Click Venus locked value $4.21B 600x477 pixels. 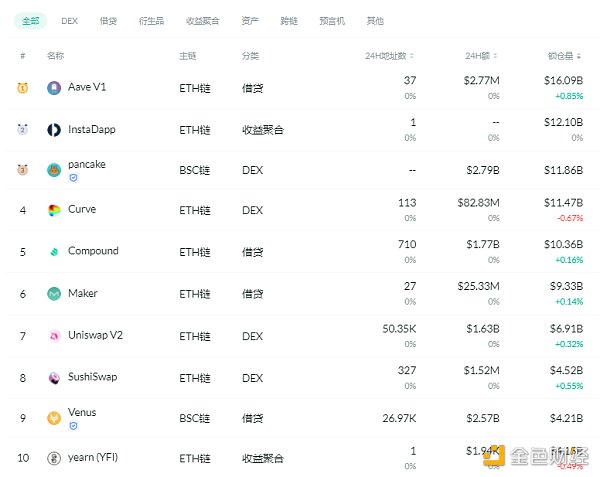tap(566, 418)
